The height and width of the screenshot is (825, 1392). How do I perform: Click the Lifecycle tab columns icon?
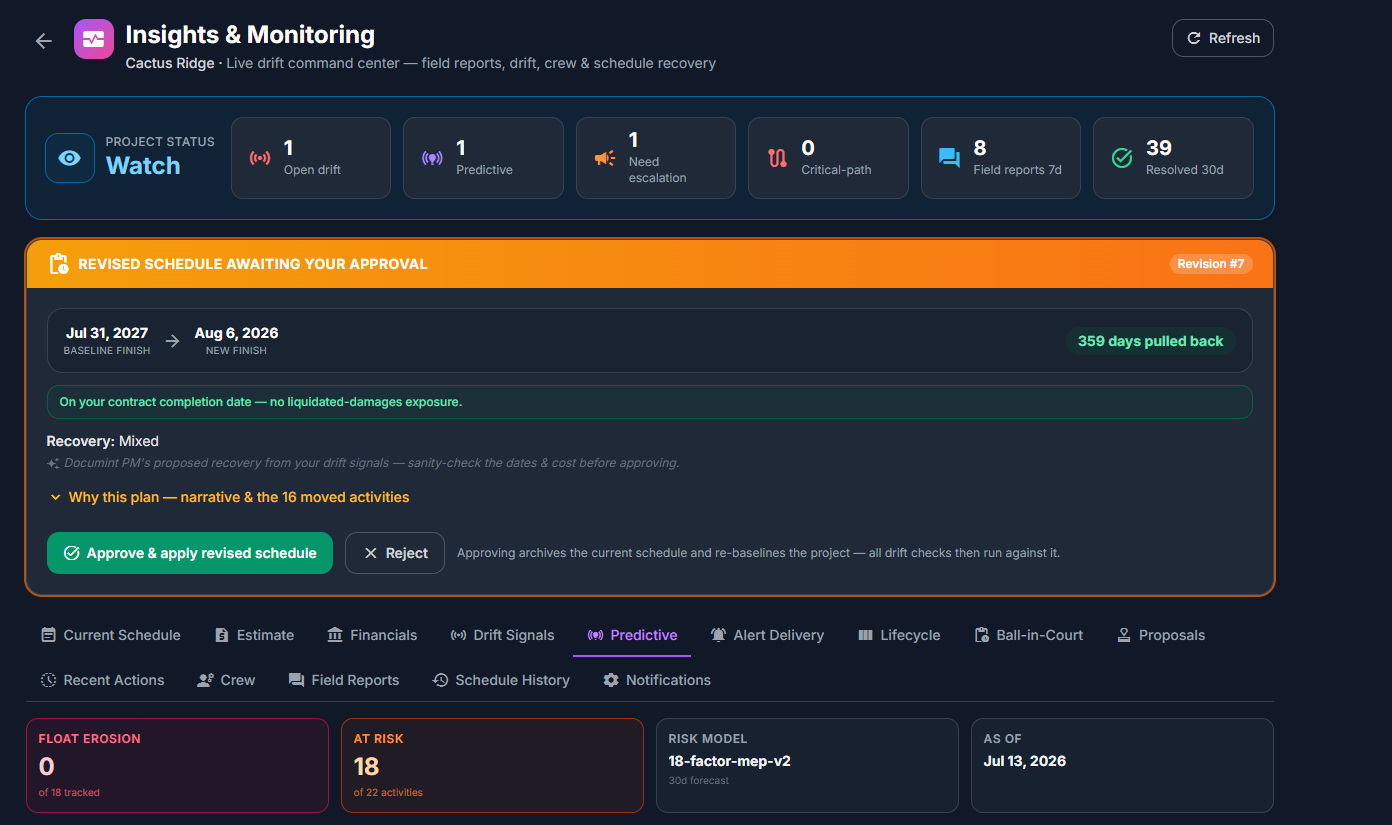pos(865,635)
